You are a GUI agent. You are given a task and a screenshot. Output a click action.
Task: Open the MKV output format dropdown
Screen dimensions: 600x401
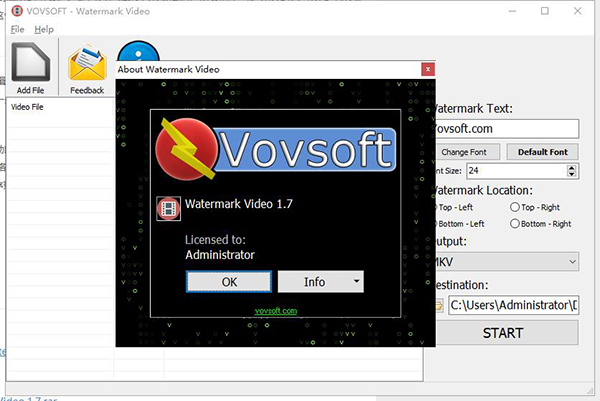507,262
